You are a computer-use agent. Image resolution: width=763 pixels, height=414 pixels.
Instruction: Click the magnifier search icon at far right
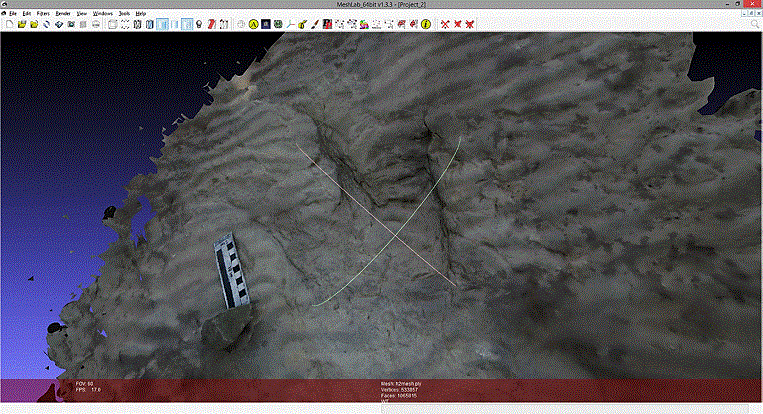pyautogui.click(x=756, y=23)
